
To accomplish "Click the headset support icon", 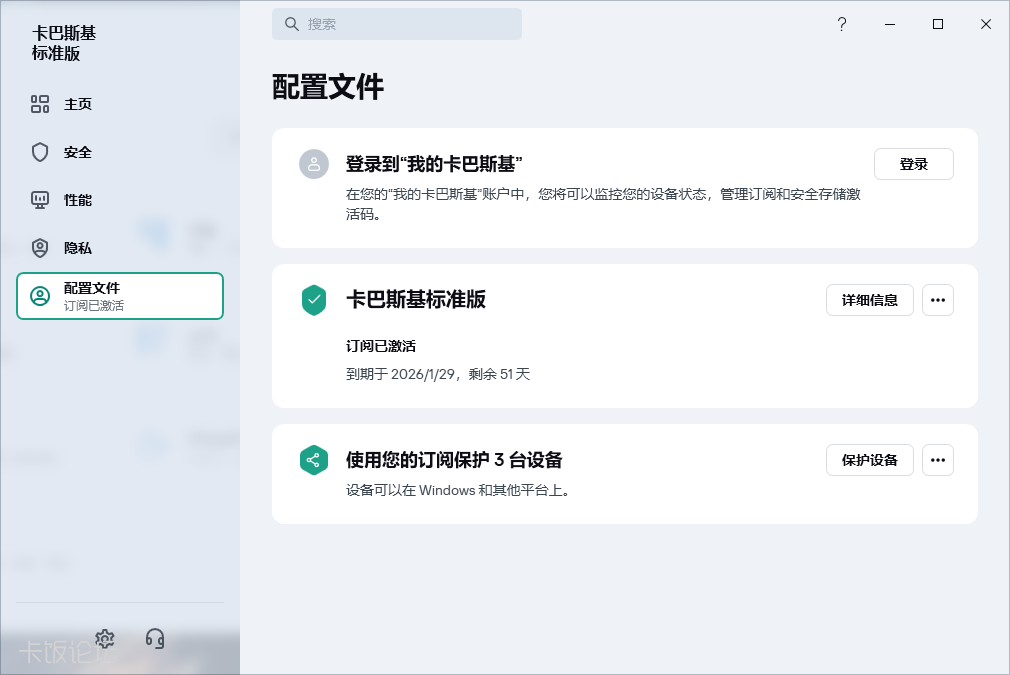I will (155, 639).
